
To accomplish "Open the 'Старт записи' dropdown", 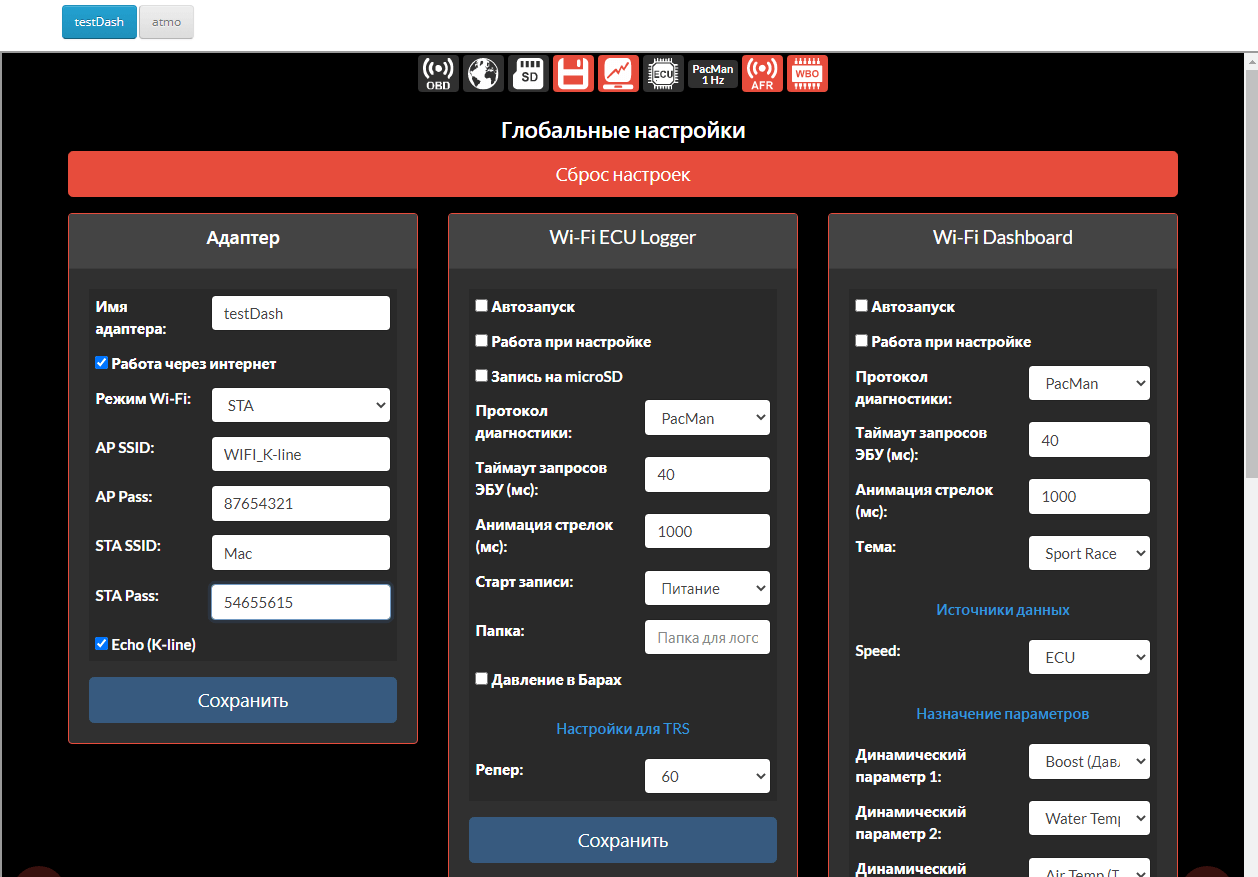I will coord(707,589).
